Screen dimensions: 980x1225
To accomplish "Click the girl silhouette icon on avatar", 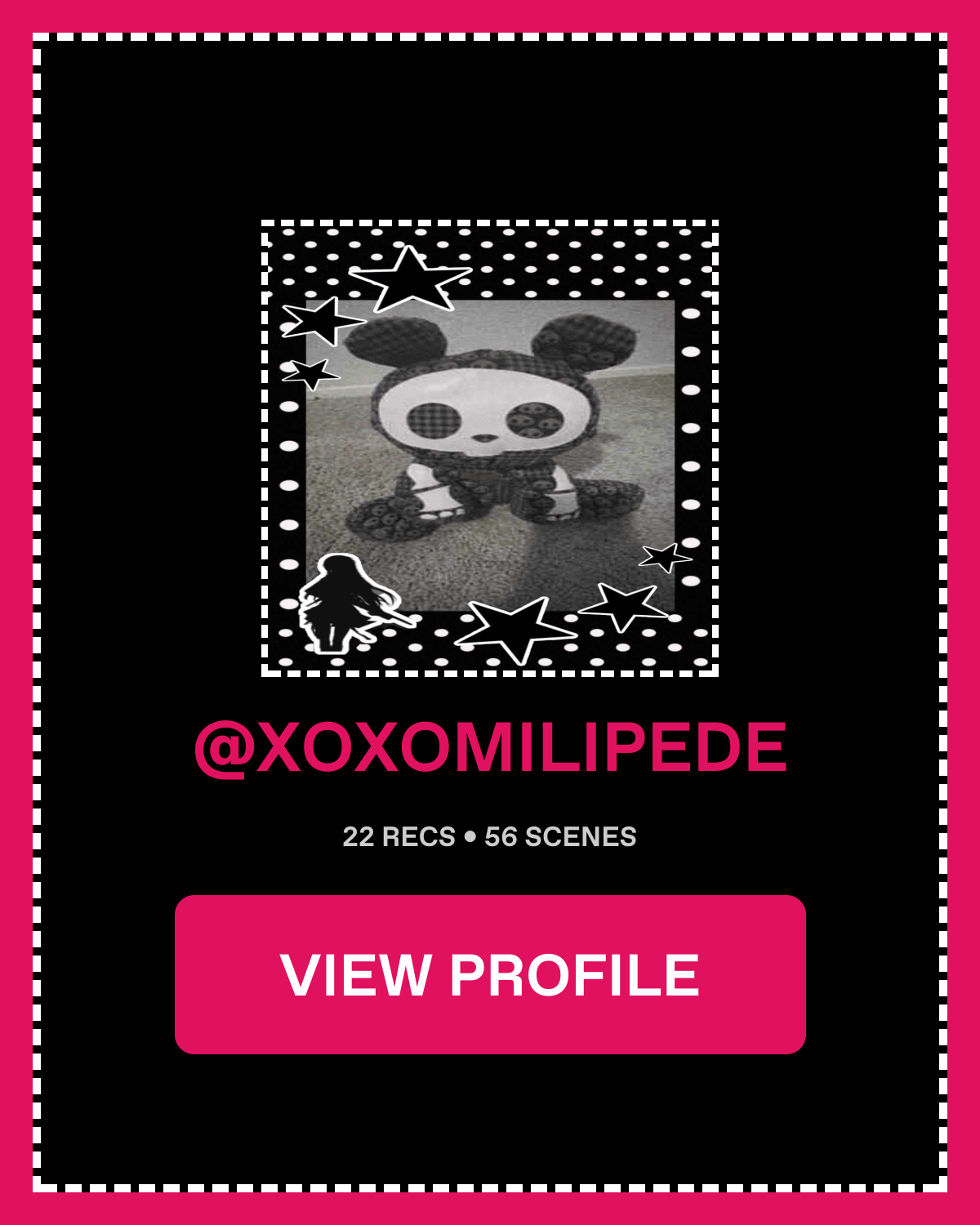I will pyautogui.click(x=347, y=604).
